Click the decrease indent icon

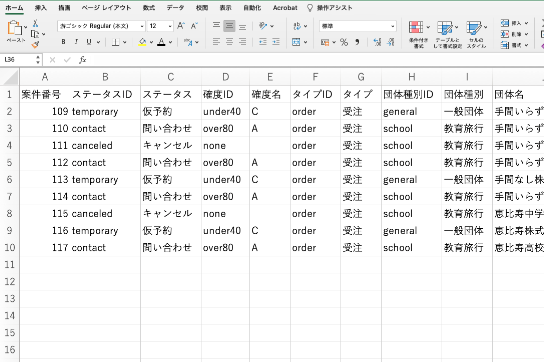point(263,42)
